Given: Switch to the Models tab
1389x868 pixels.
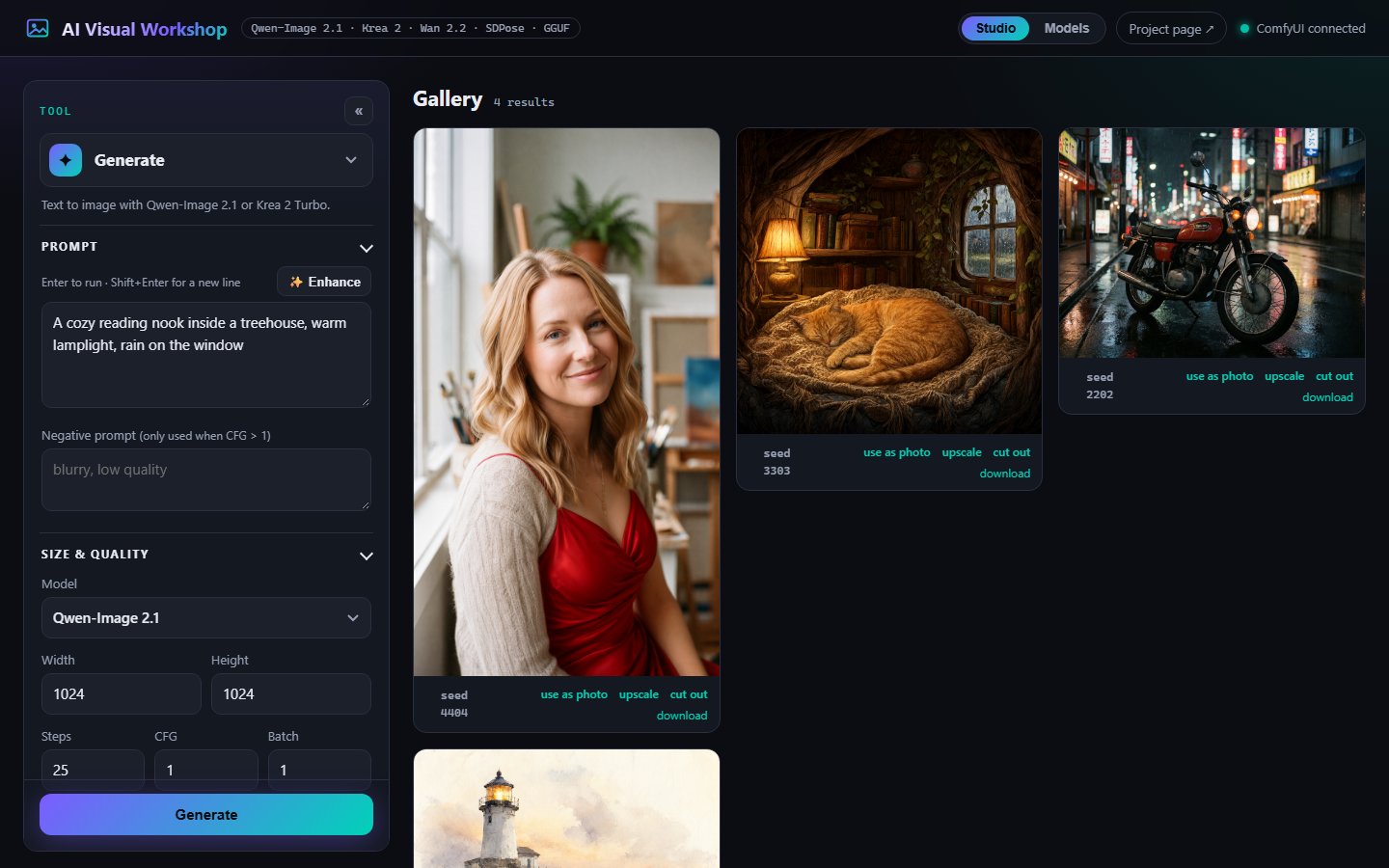Looking at the screenshot, I should [1067, 28].
